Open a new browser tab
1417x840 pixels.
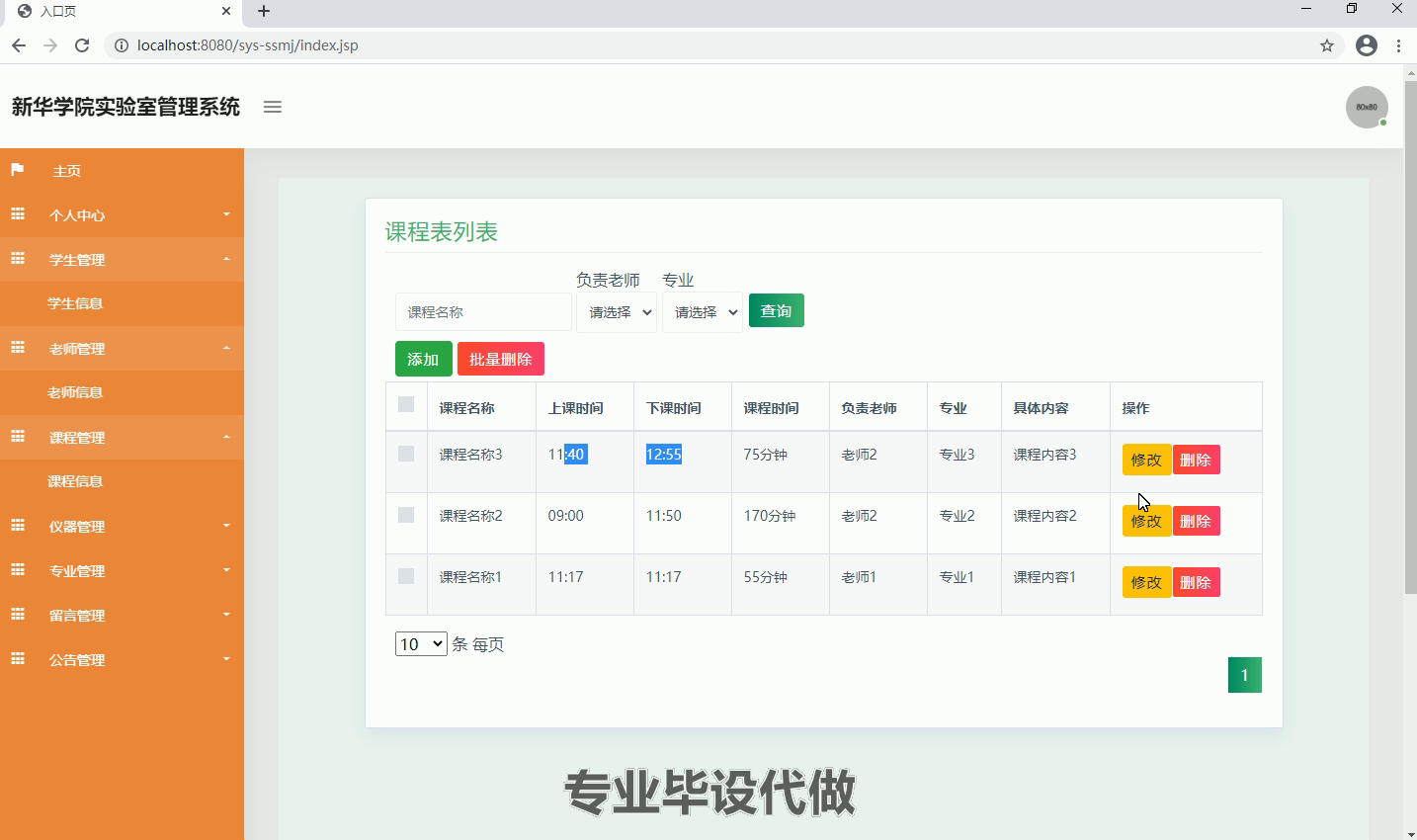(264, 12)
